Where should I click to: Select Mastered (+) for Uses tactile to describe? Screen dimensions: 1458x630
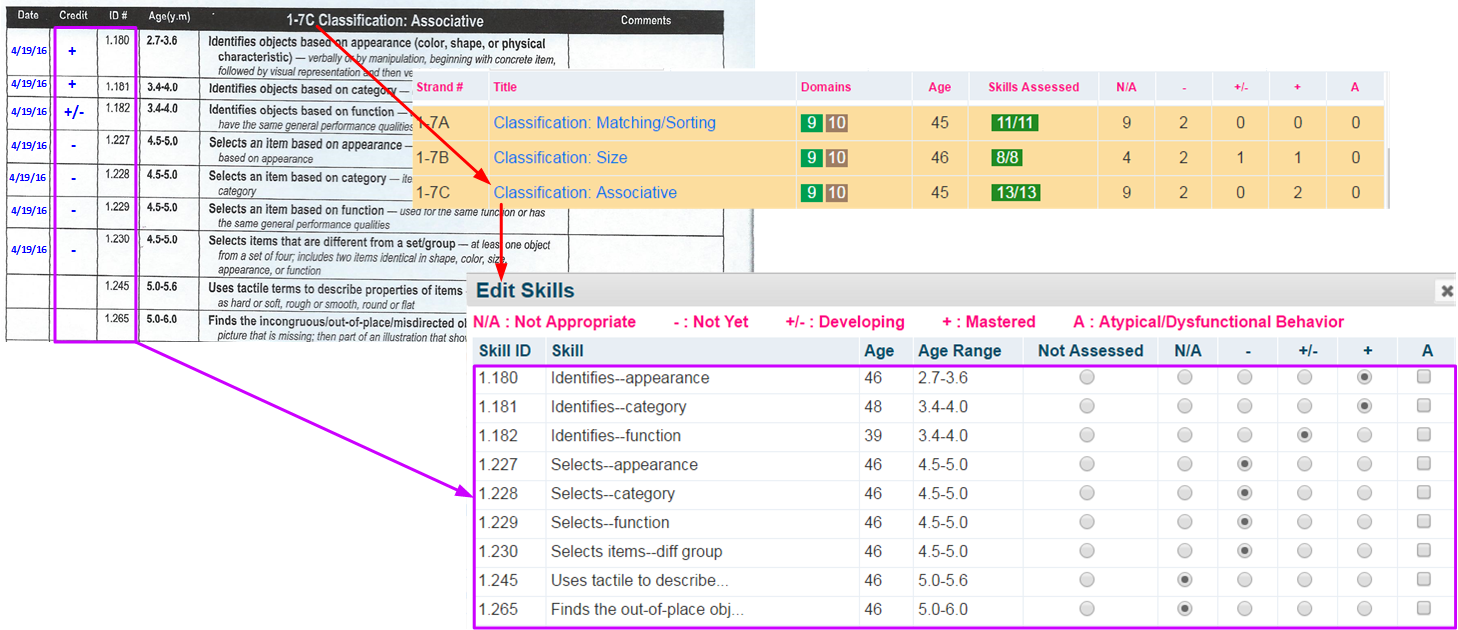point(1364,580)
